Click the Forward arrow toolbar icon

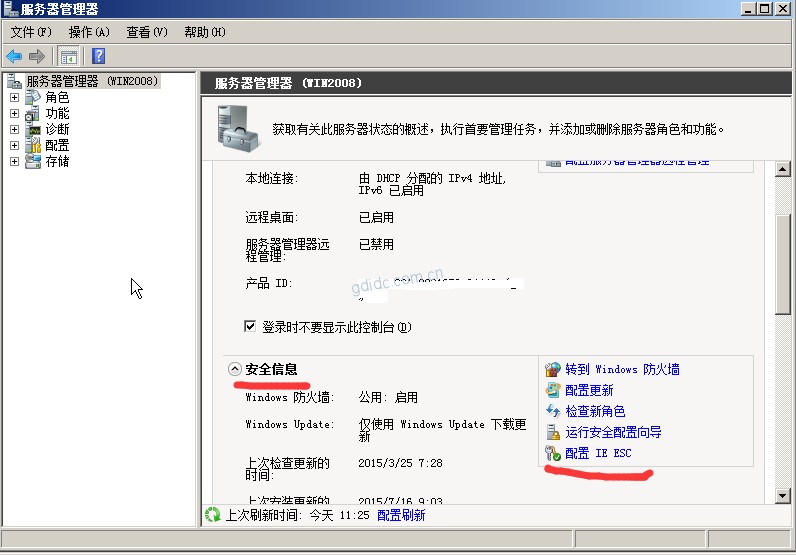coord(37,56)
